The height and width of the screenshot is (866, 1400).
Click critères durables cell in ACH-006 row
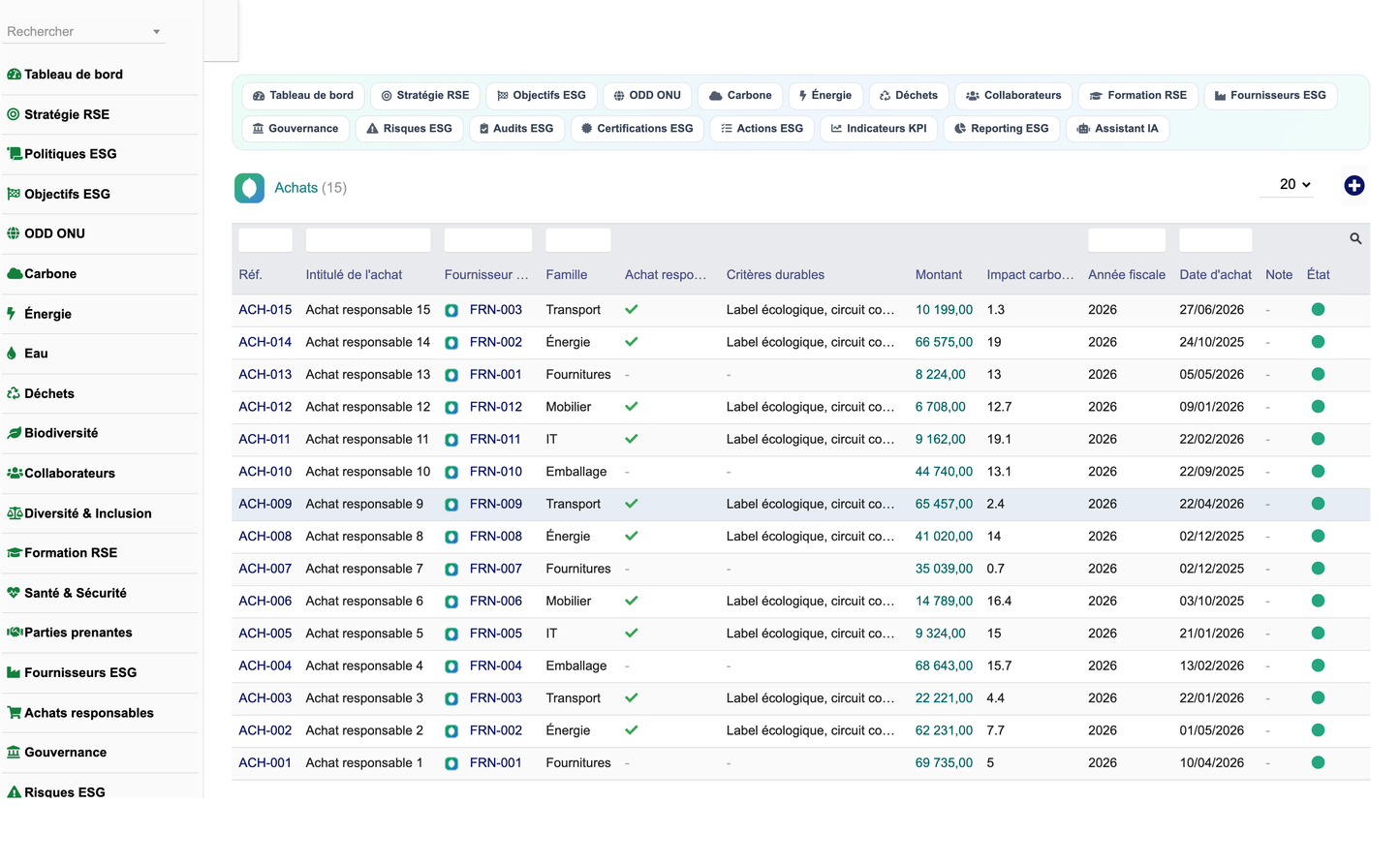[x=811, y=602]
